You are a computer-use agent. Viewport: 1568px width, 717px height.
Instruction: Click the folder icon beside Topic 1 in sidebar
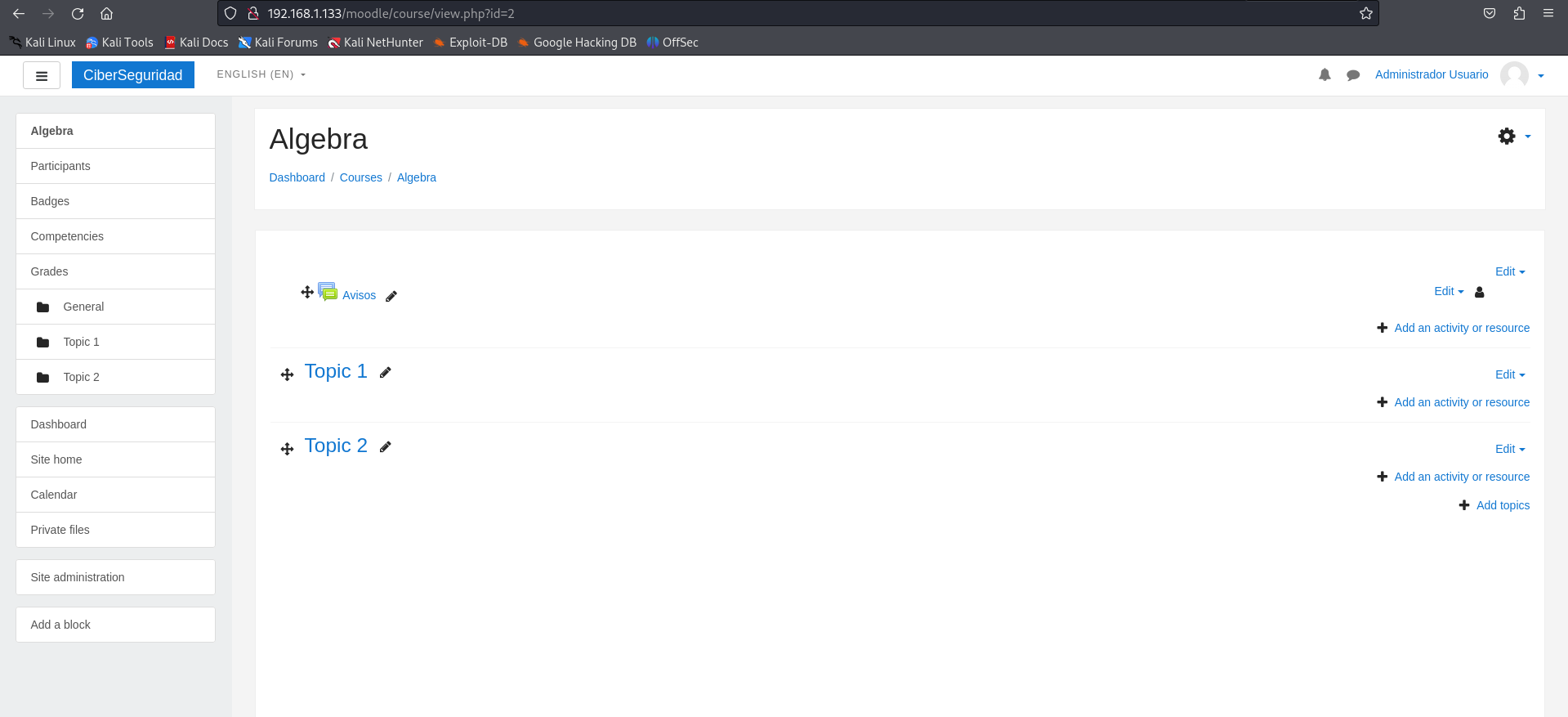[x=43, y=343]
